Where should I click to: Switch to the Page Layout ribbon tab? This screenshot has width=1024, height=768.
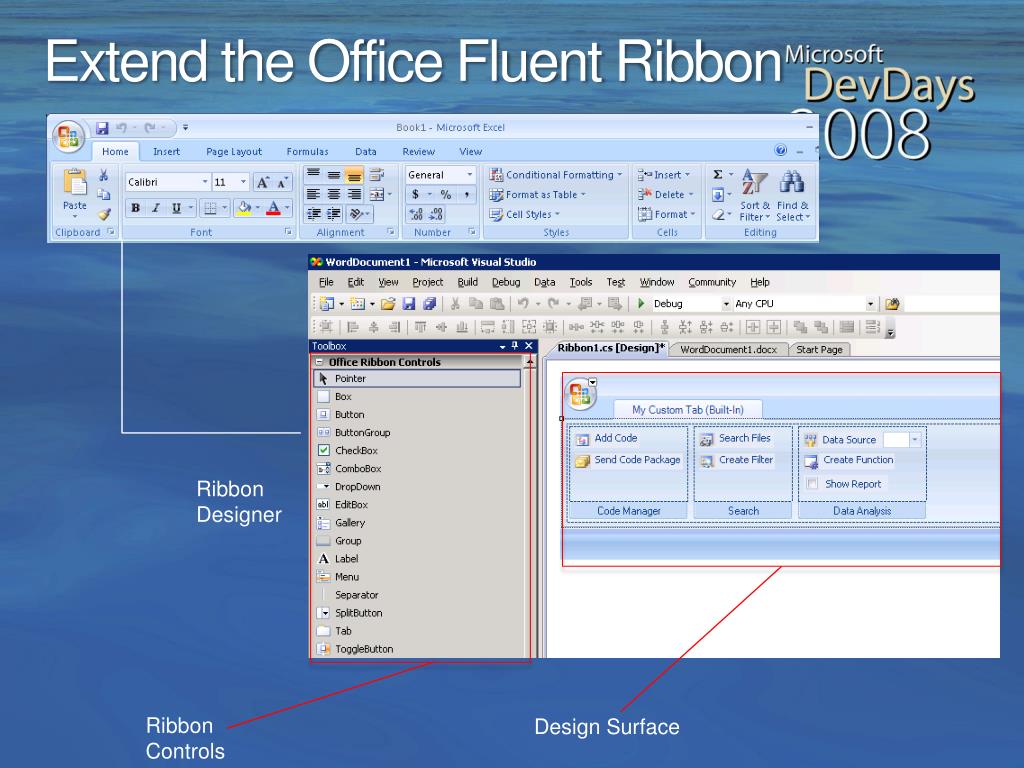(234, 152)
